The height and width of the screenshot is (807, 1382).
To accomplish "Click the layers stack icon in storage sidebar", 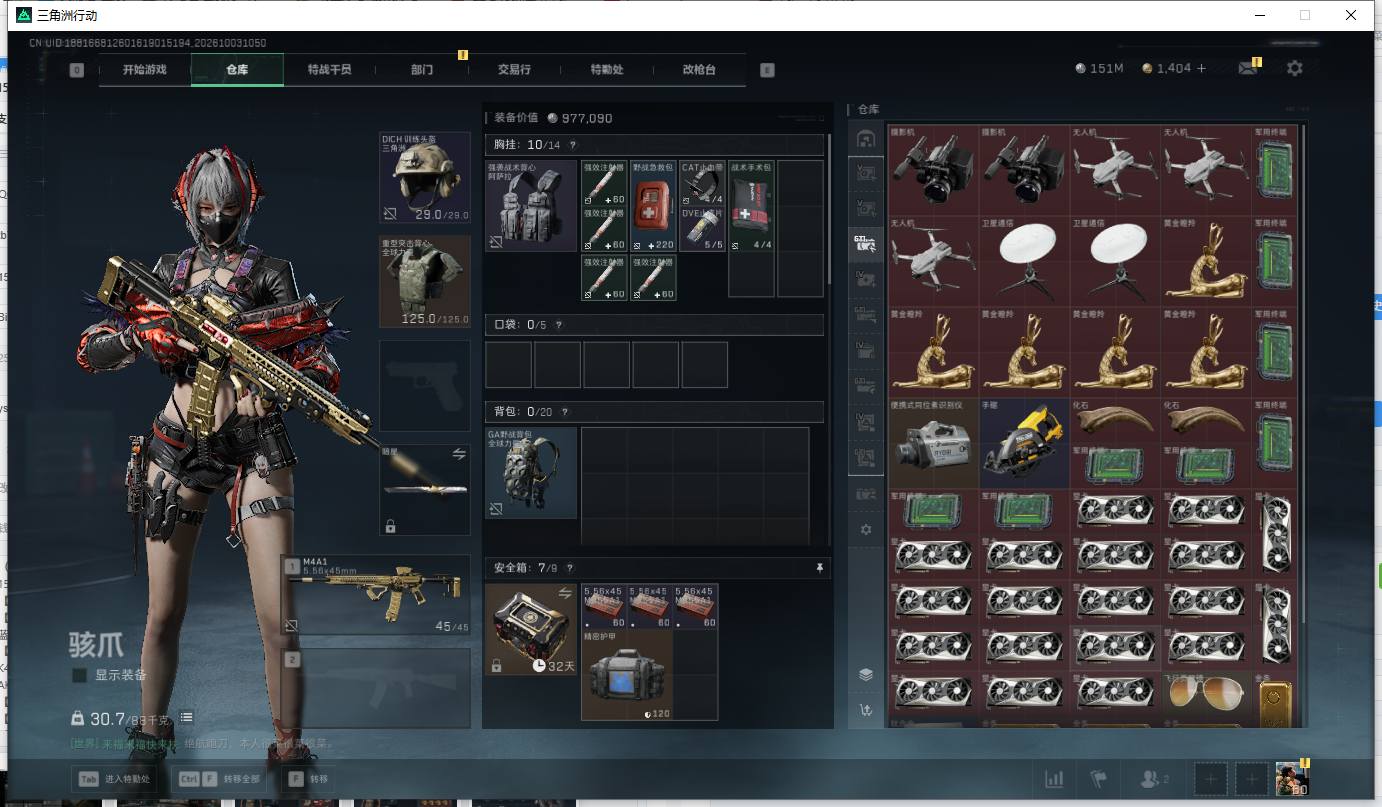I will (866, 675).
